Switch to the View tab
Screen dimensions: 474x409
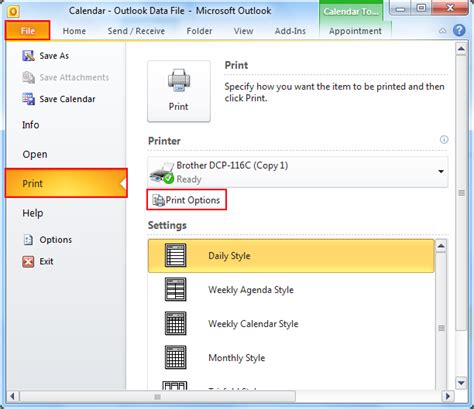(243, 31)
